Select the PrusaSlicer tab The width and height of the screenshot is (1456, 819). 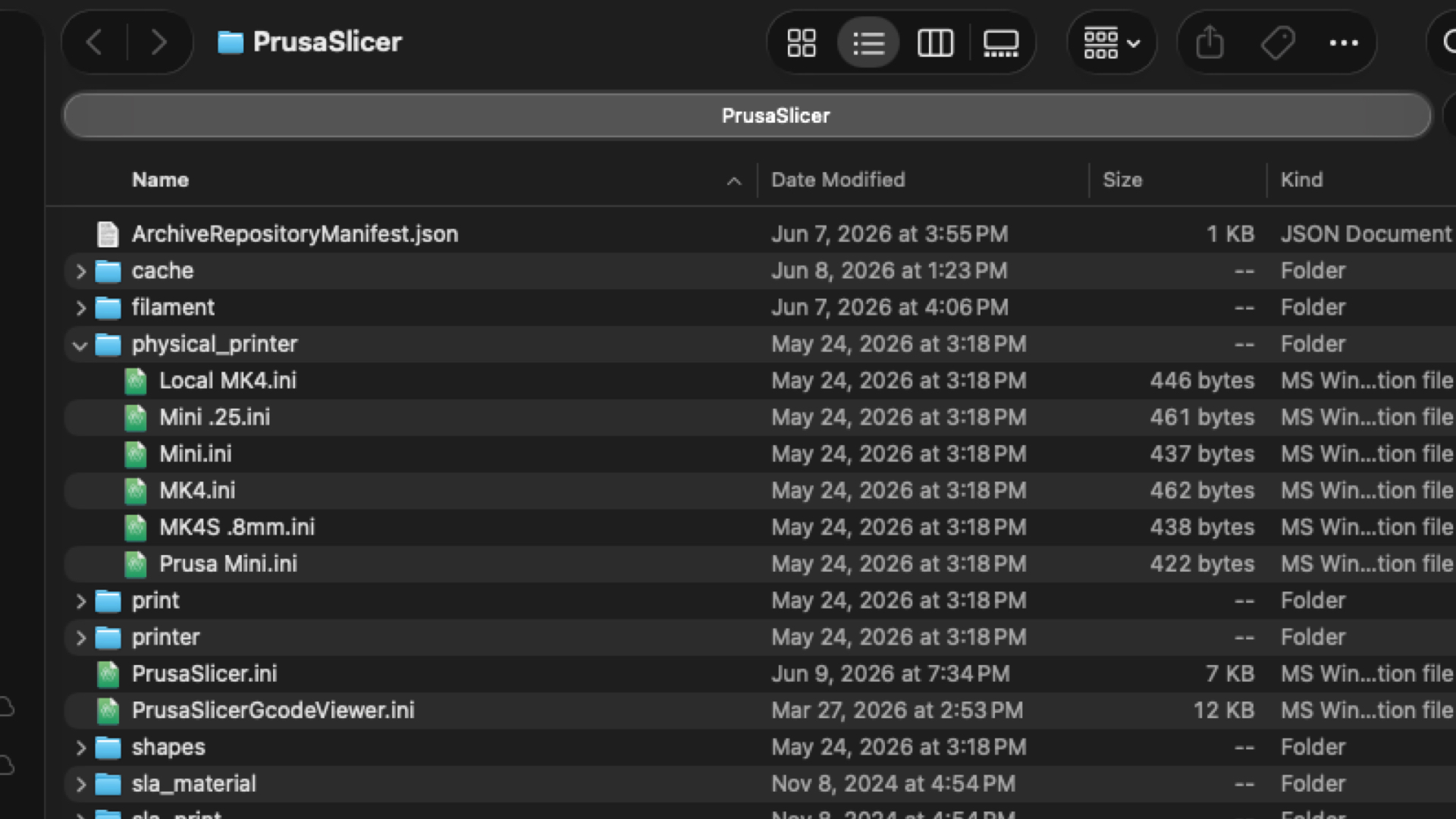pos(748,116)
